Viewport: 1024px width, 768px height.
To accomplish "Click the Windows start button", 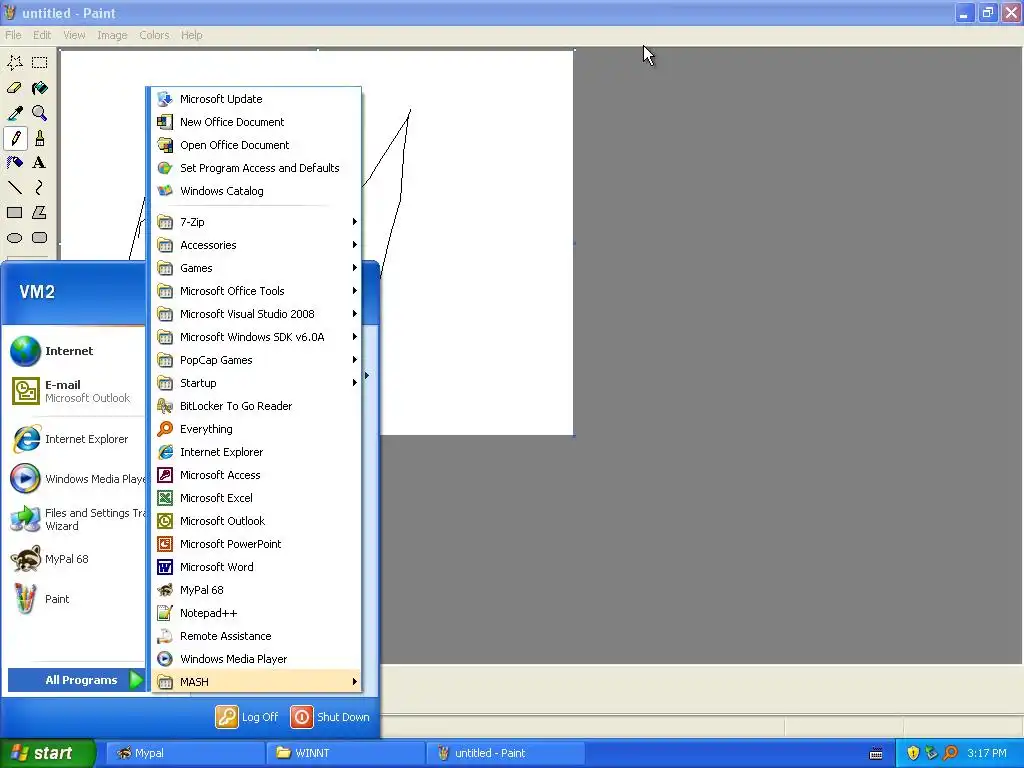I will click(47, 753).
